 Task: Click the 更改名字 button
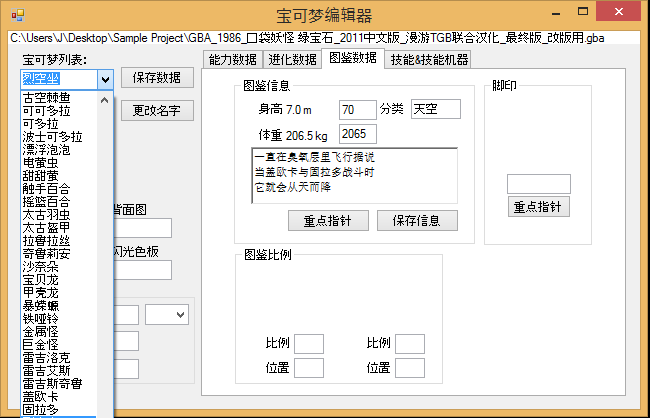tap(157, 111)
